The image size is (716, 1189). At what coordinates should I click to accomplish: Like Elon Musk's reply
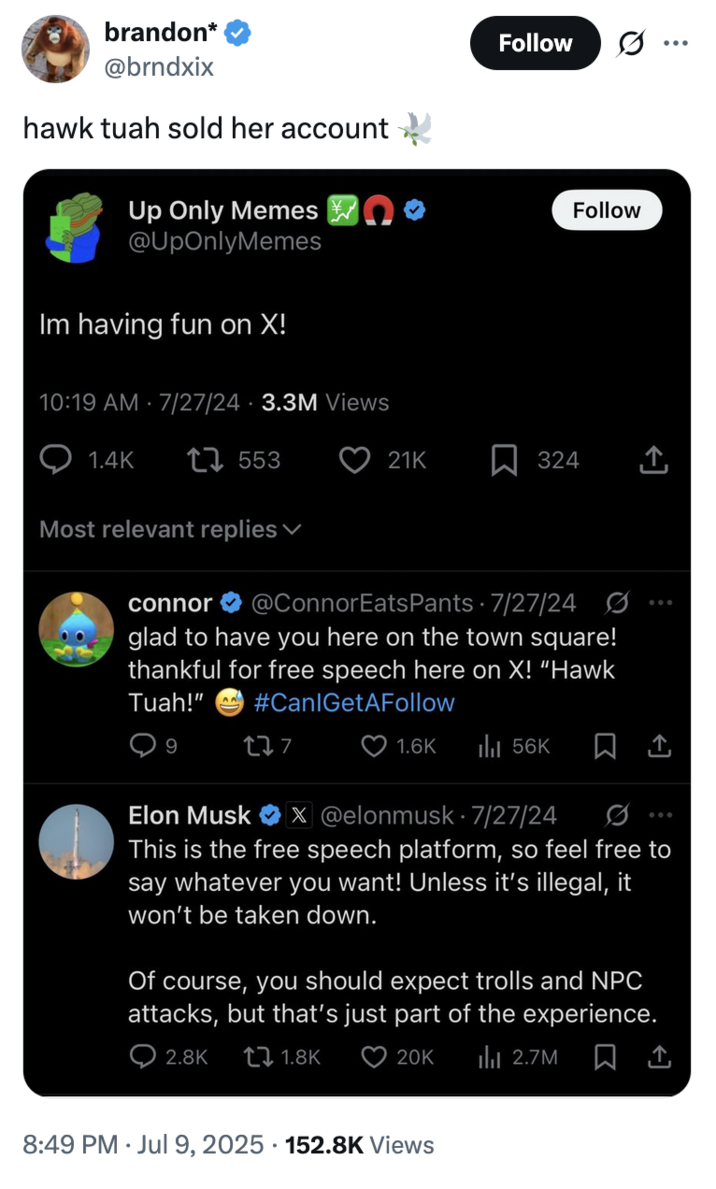pyautogui.click(x=372, y=1057)
